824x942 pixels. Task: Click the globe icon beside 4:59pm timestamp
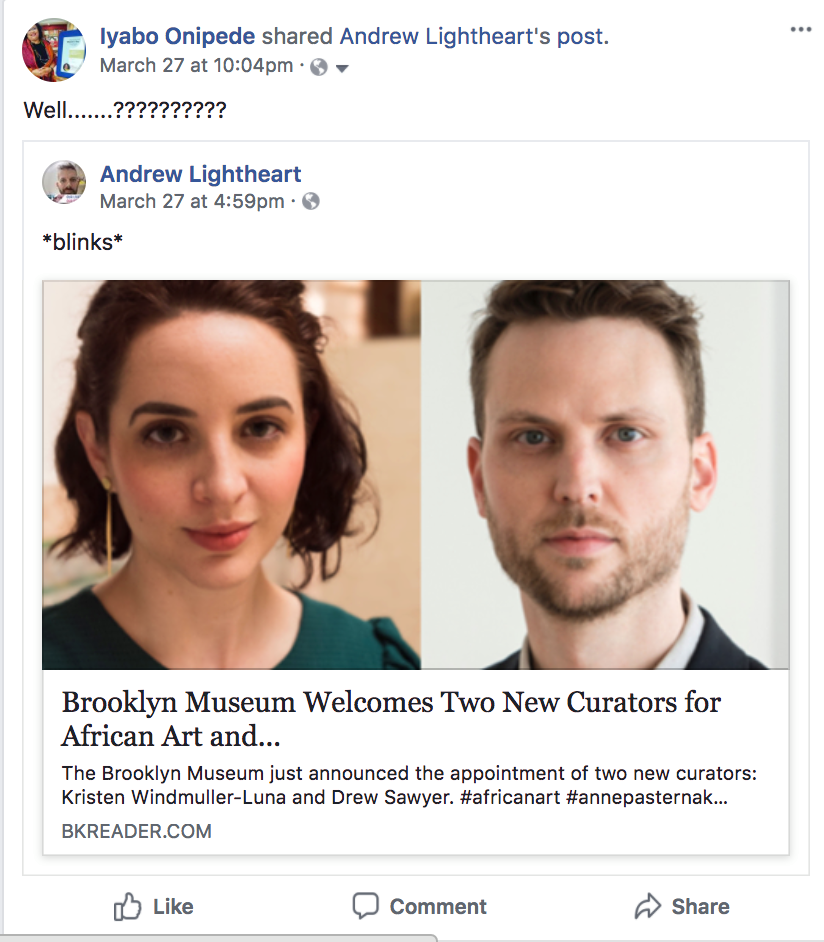(311, 201)
